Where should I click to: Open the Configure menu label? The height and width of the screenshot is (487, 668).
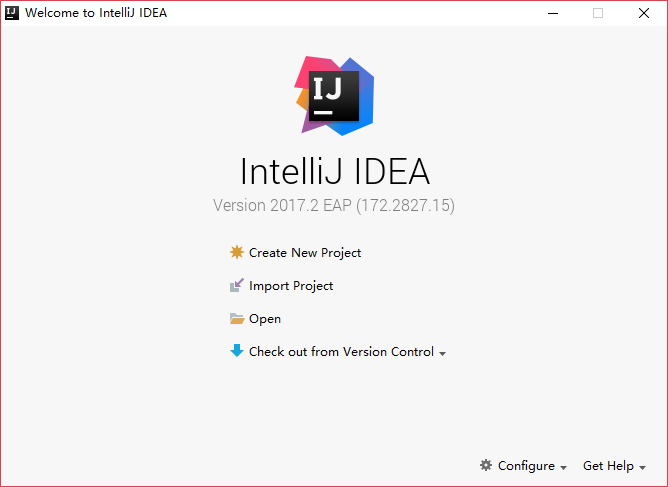tap(526, 466)
